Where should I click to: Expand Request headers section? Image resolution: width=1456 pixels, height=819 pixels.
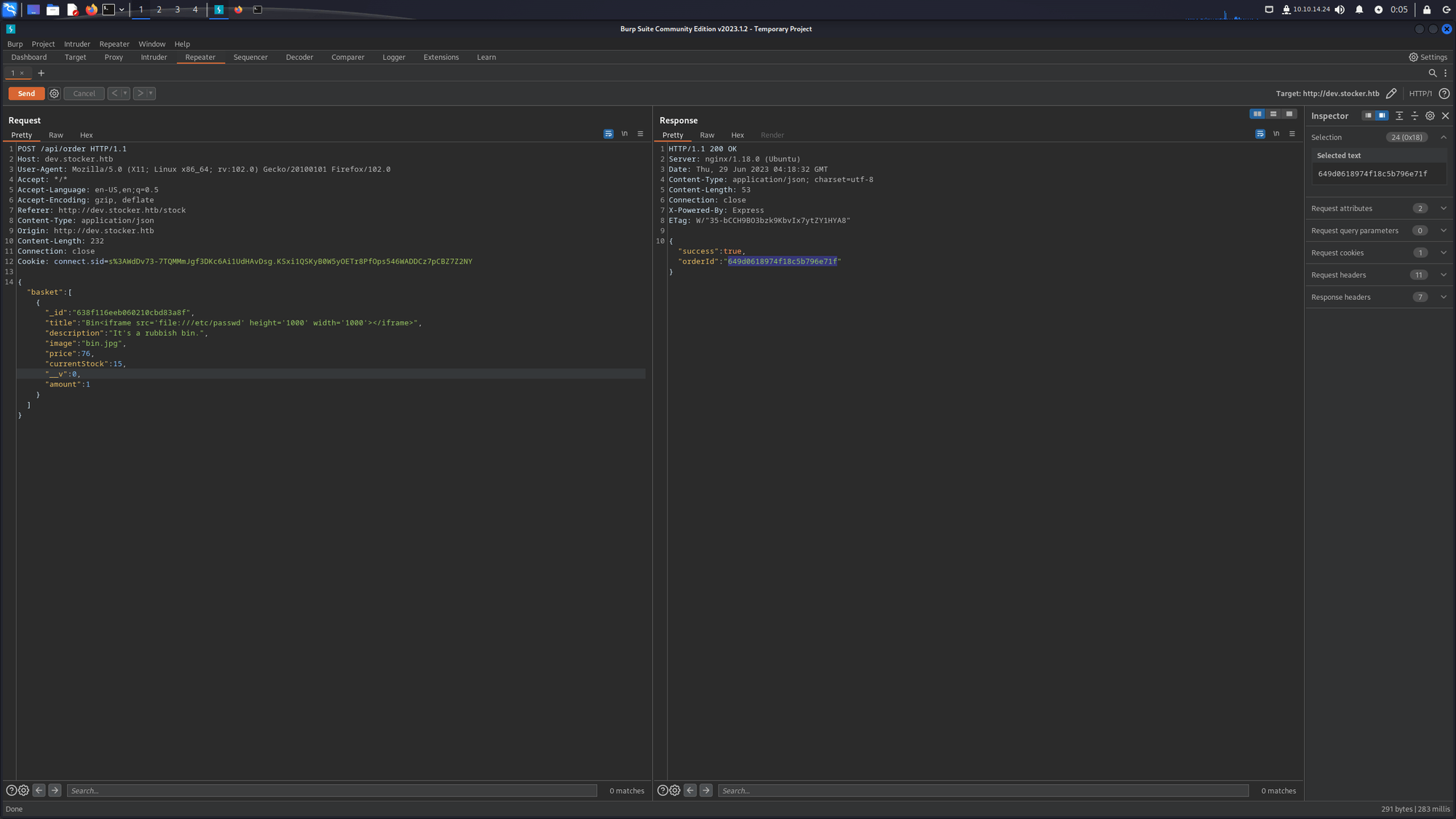pos(1444,275)
